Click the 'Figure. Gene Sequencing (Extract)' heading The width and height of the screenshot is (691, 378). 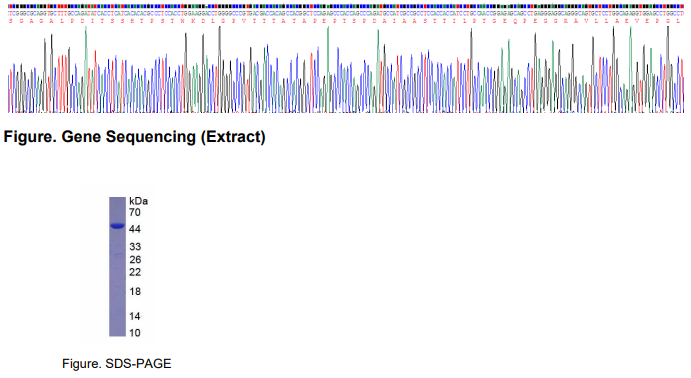(134, 137)
